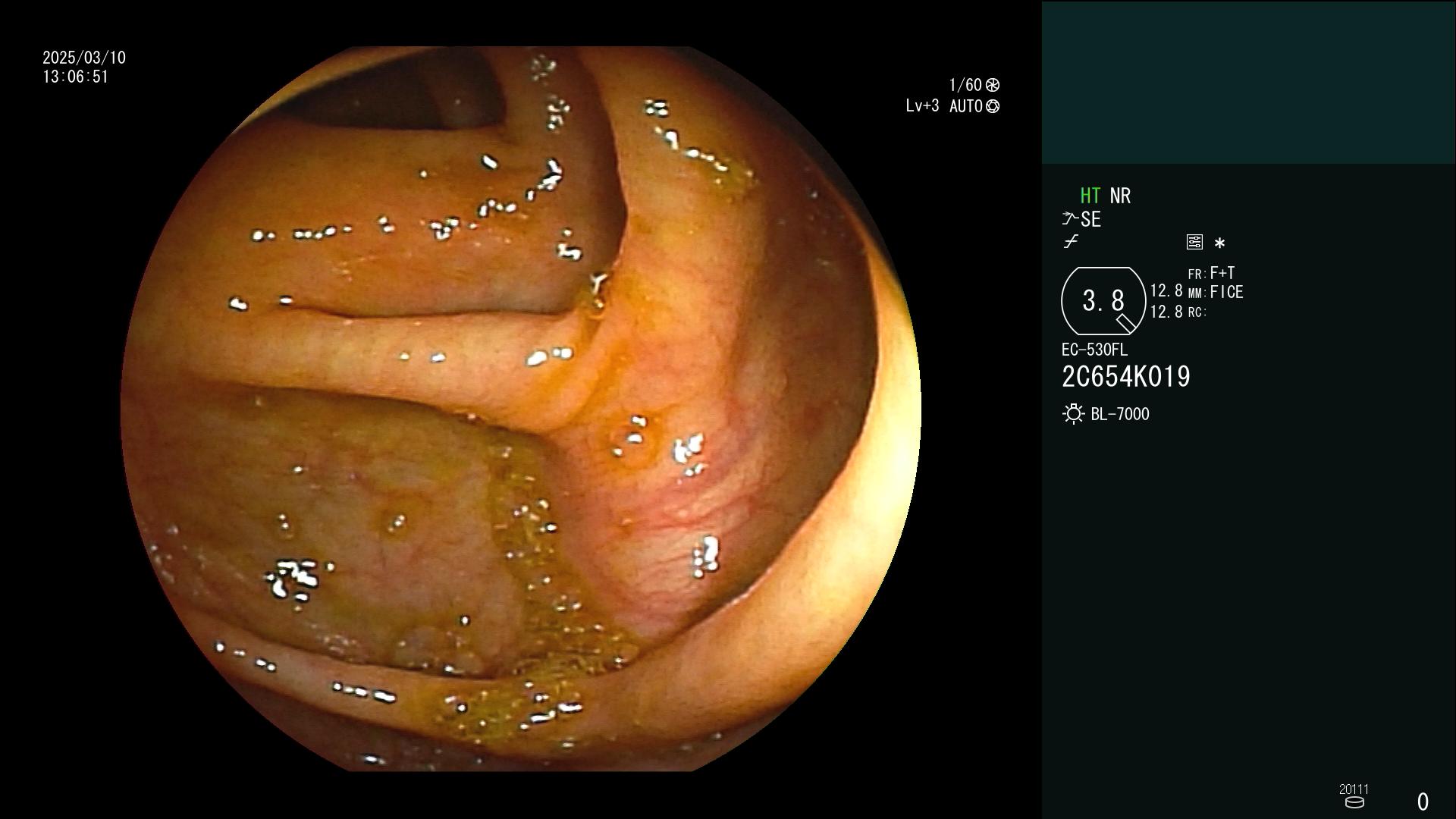Viewport: 1456px width, 819px height.
Task: Click the 20111 storage count text
Action: pyautogui.click(x=1354, y=789)
